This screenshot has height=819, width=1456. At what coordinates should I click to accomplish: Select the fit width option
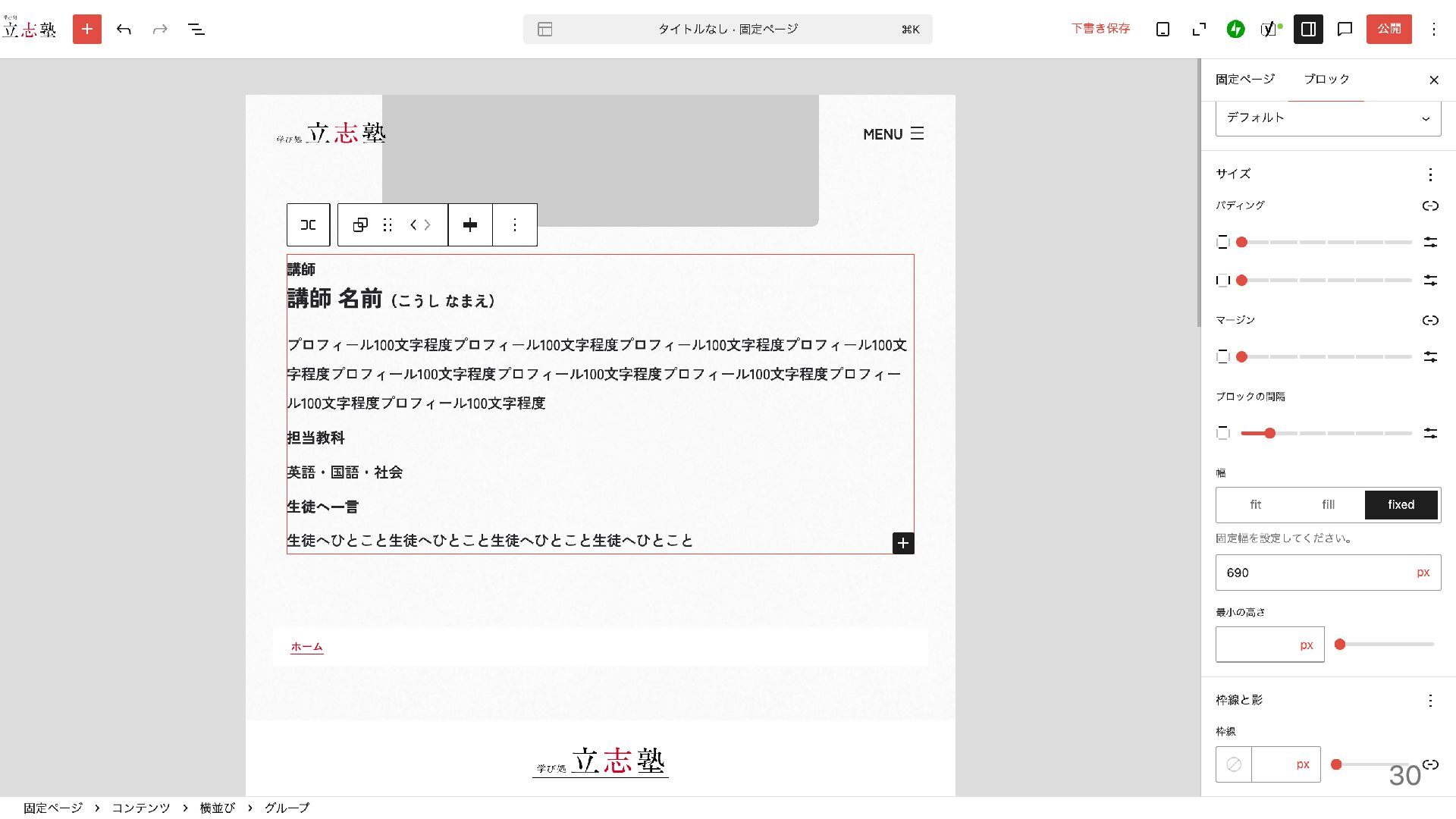point(1255,505)
